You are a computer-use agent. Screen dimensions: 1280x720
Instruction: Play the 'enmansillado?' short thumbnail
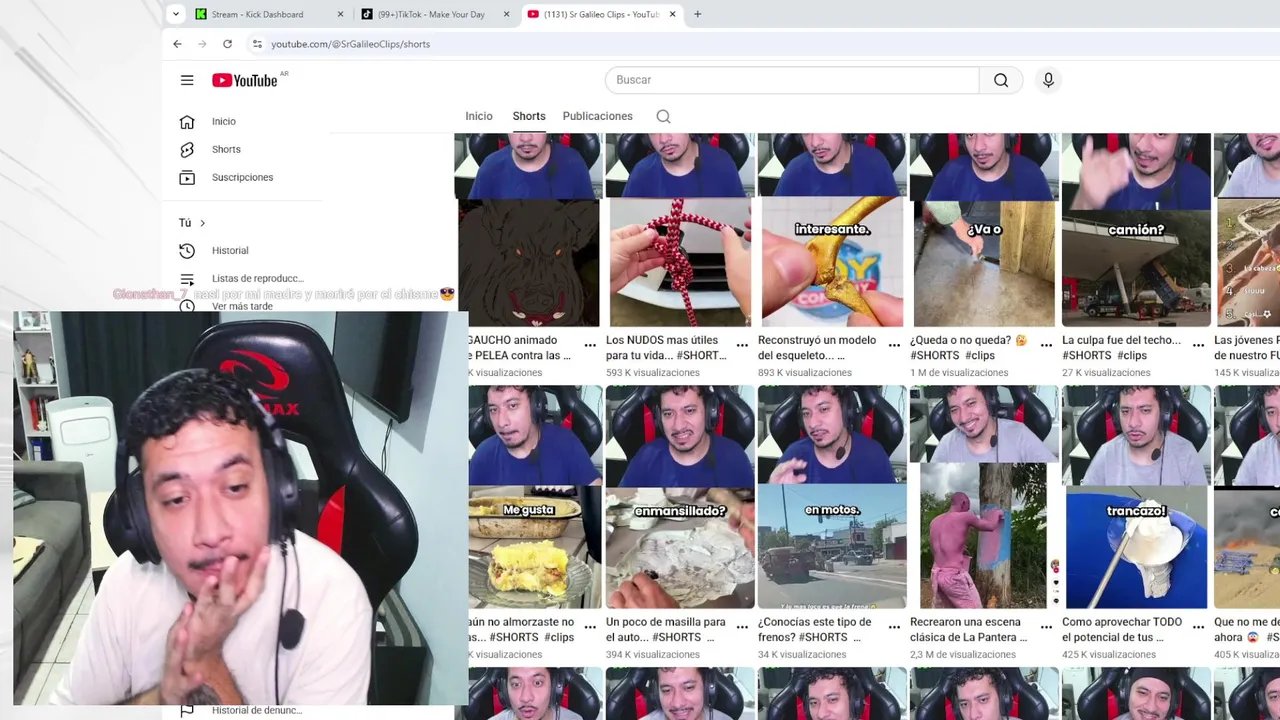pyautogui.click(x=680, y=497)
